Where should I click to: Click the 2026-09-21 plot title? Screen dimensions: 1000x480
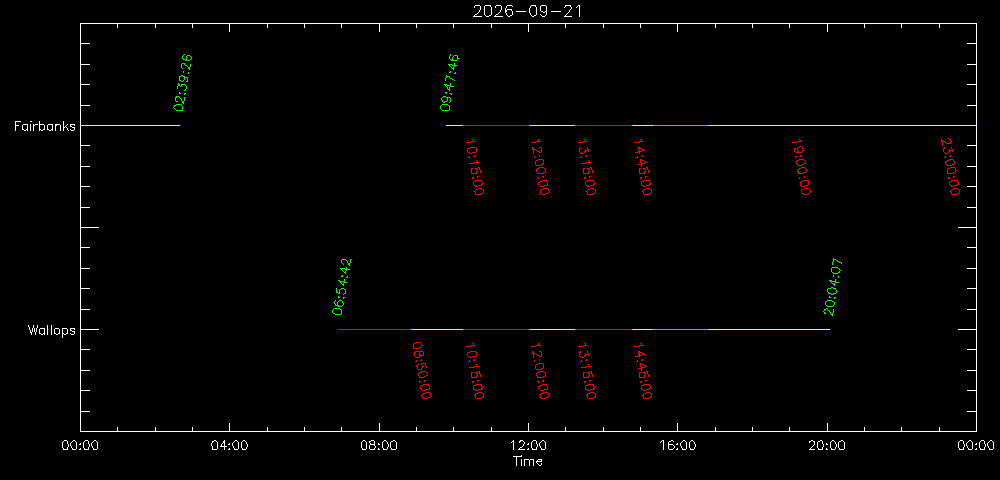pyautogui.click(x=527, y=11)
